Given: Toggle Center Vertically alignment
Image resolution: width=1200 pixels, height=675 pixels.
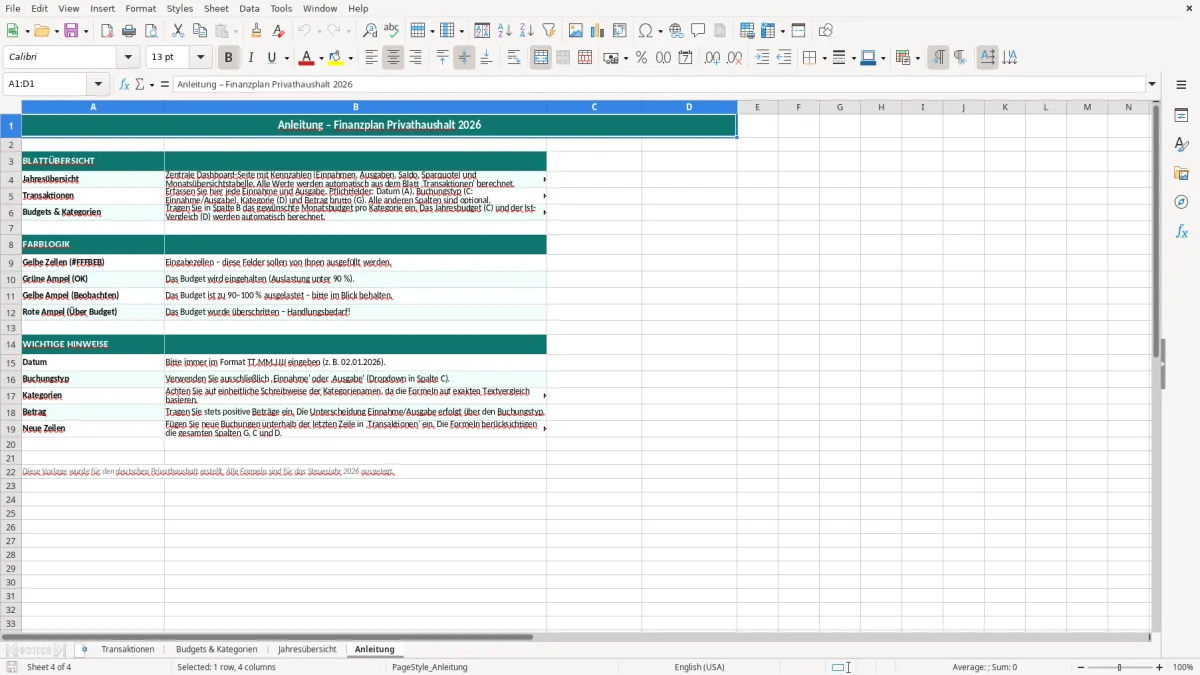Looking at the screenshot, I should 464,58.
